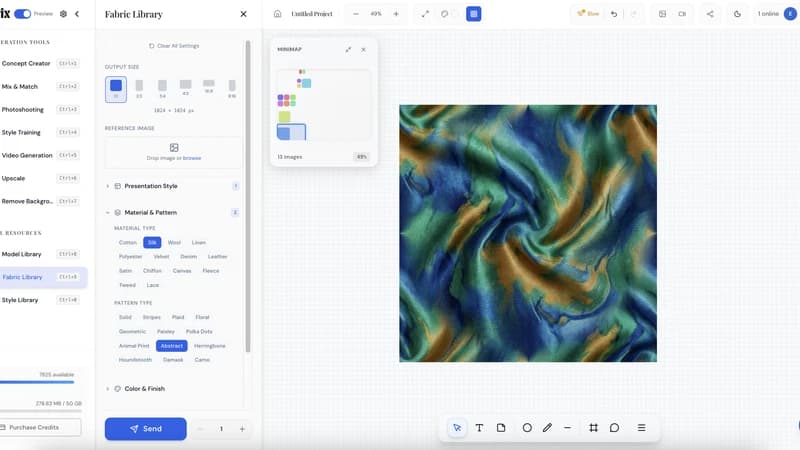This screenshot has width=800, height=450.
Task: Select the 16:9 output size
Action: 209,86
